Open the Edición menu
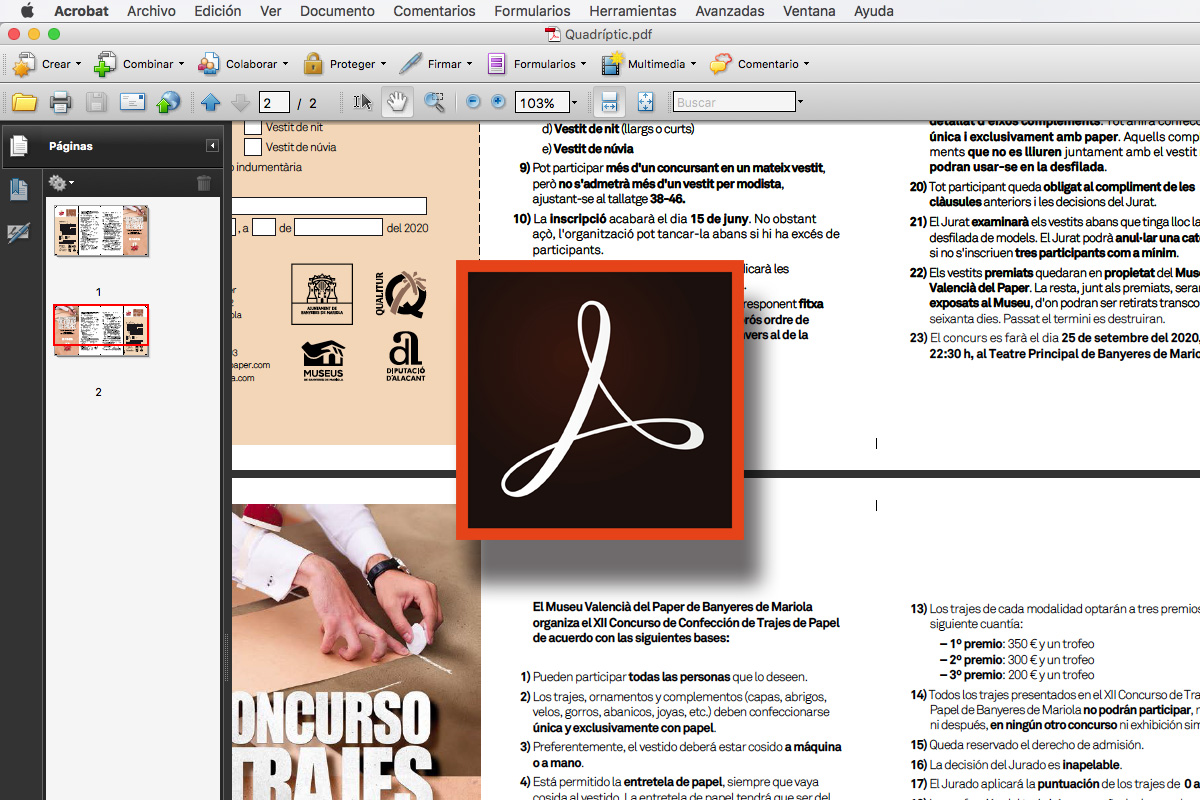 click(216, 11)
